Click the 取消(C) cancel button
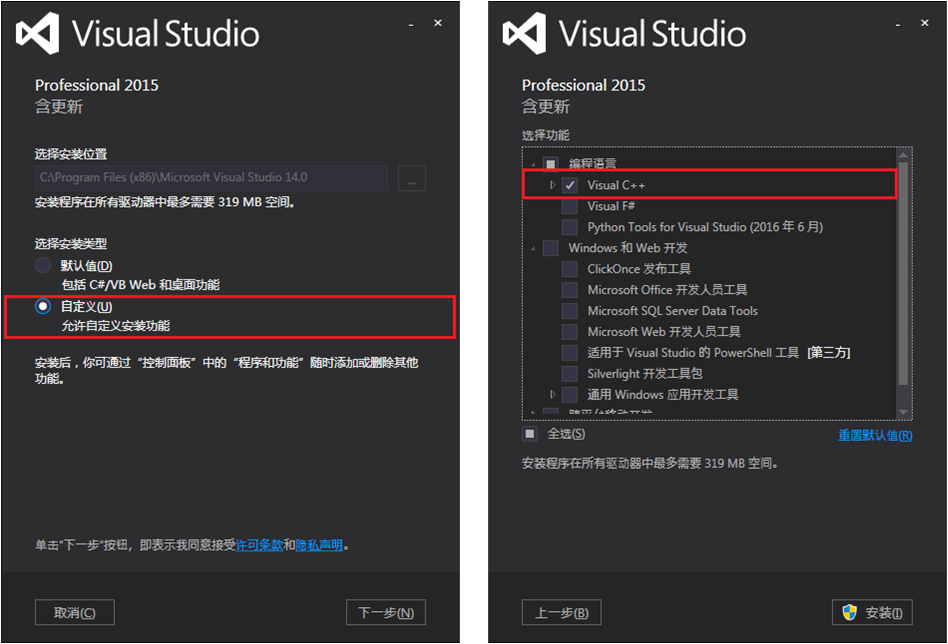 click(74, 613)
